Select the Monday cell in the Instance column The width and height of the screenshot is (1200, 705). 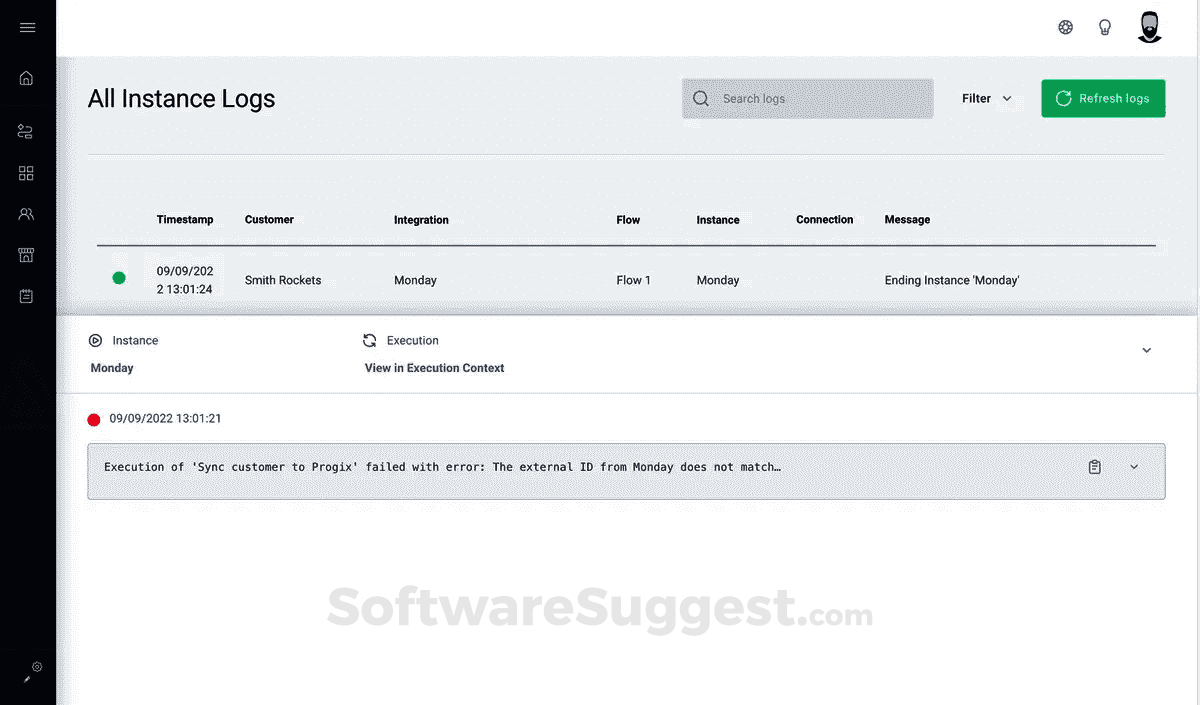718,280
